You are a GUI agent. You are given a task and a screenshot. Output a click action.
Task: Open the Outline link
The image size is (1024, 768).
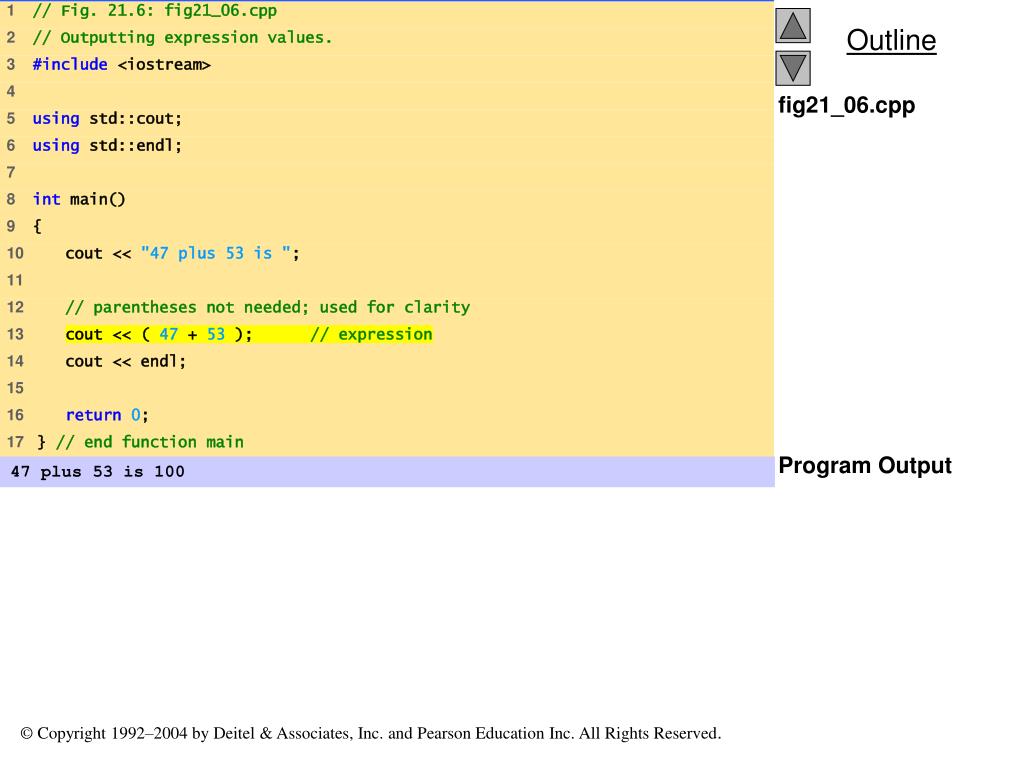(891, 40)
